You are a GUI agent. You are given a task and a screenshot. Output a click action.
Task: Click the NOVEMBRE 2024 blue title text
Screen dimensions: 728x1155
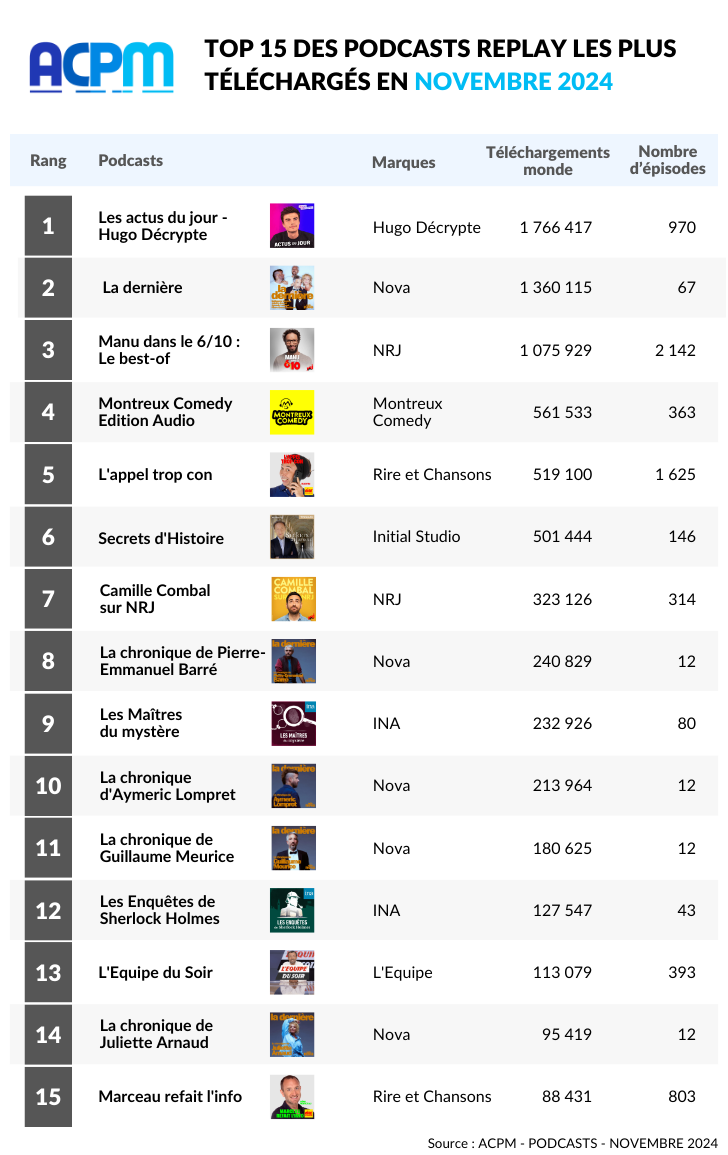click(x=514, y=81)
